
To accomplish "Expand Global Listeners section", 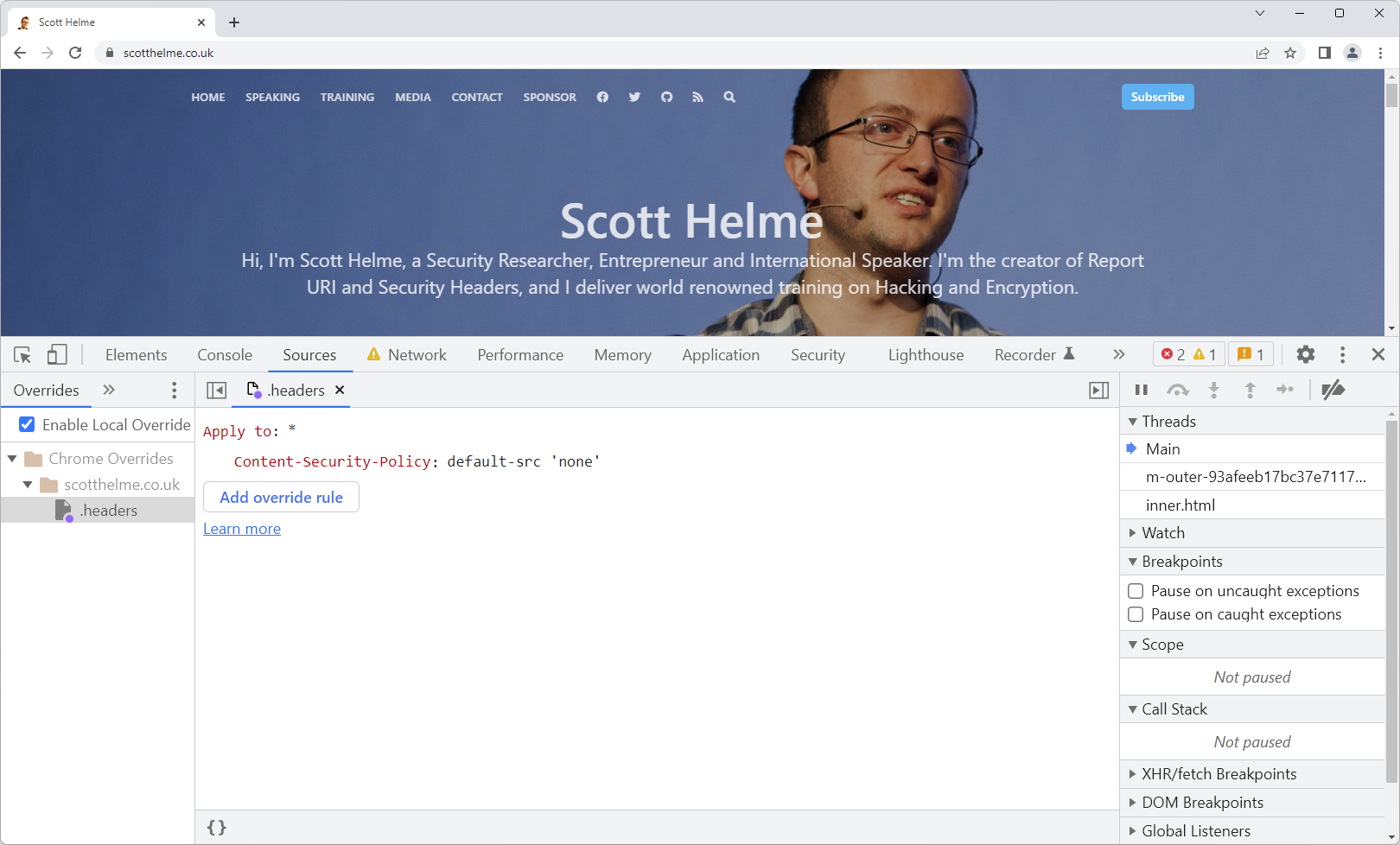I will click(1252, 831).
